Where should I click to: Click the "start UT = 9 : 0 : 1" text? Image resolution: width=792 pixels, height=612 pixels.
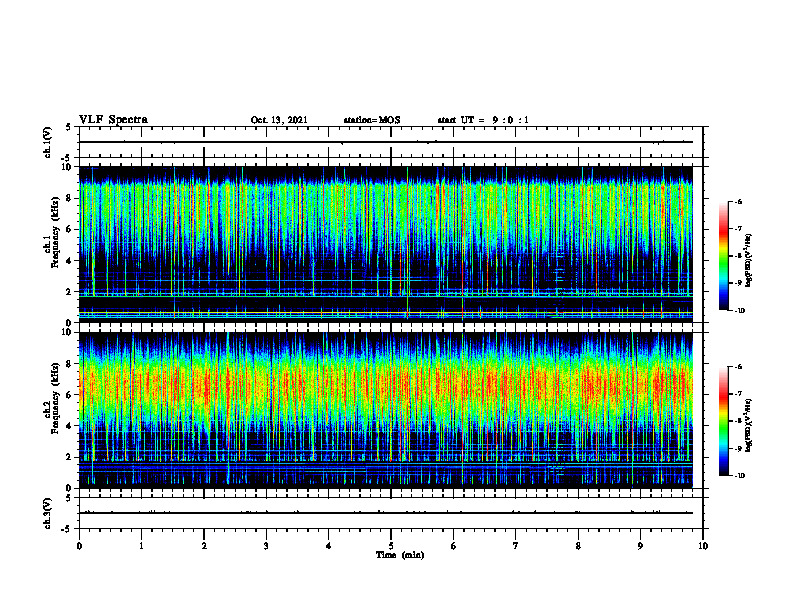[x=483, y=120]
